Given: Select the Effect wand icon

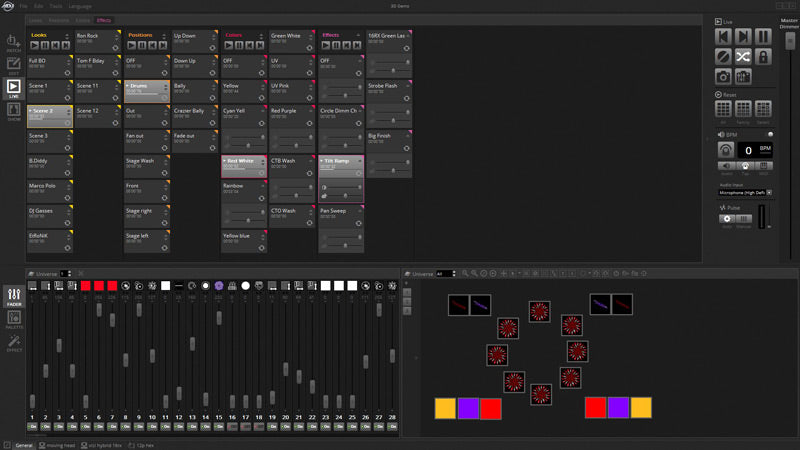Looking at the screenshot, I should [x=14, y=343].
